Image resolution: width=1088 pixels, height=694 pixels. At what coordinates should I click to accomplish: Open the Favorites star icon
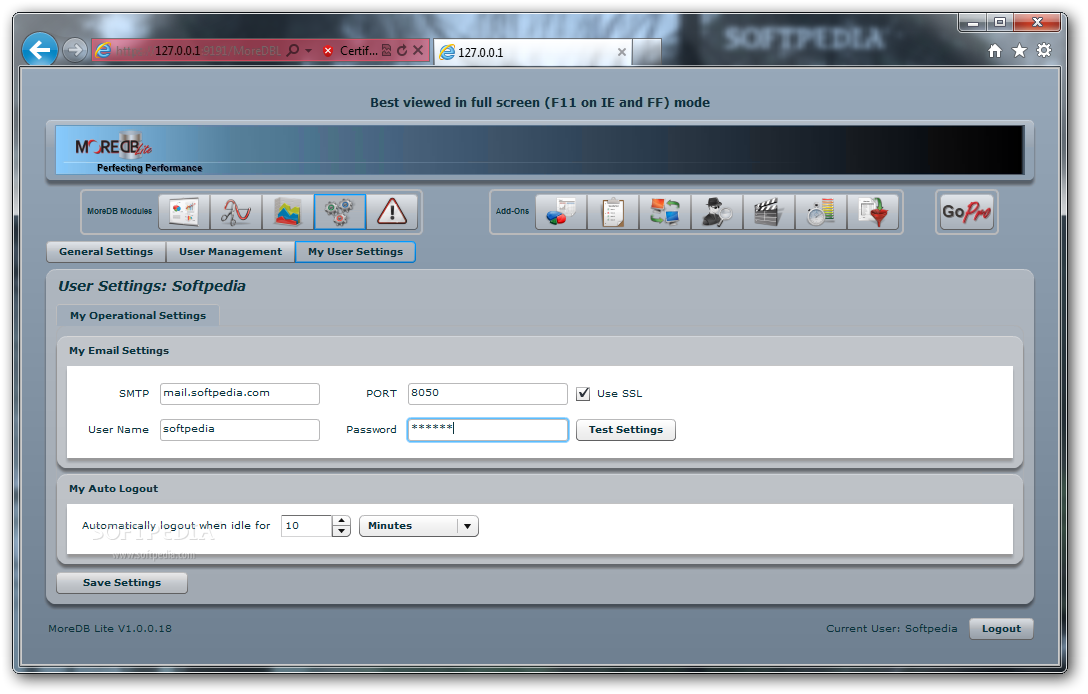pos(1019,51)
